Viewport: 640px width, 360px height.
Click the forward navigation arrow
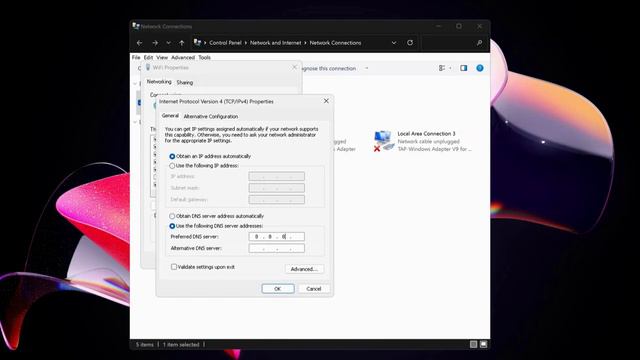pos(155,43)
